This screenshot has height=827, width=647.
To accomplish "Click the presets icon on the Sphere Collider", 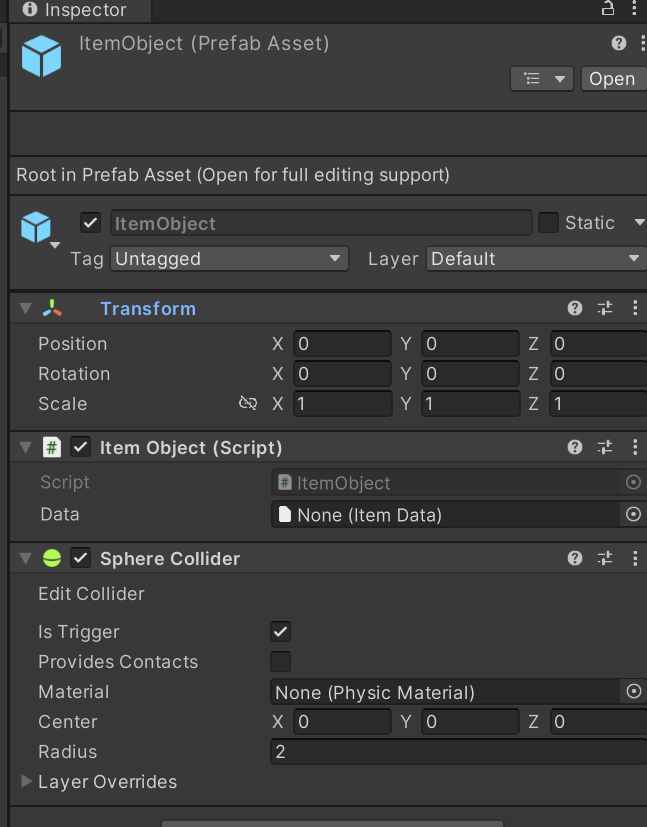I will (605, 557).
